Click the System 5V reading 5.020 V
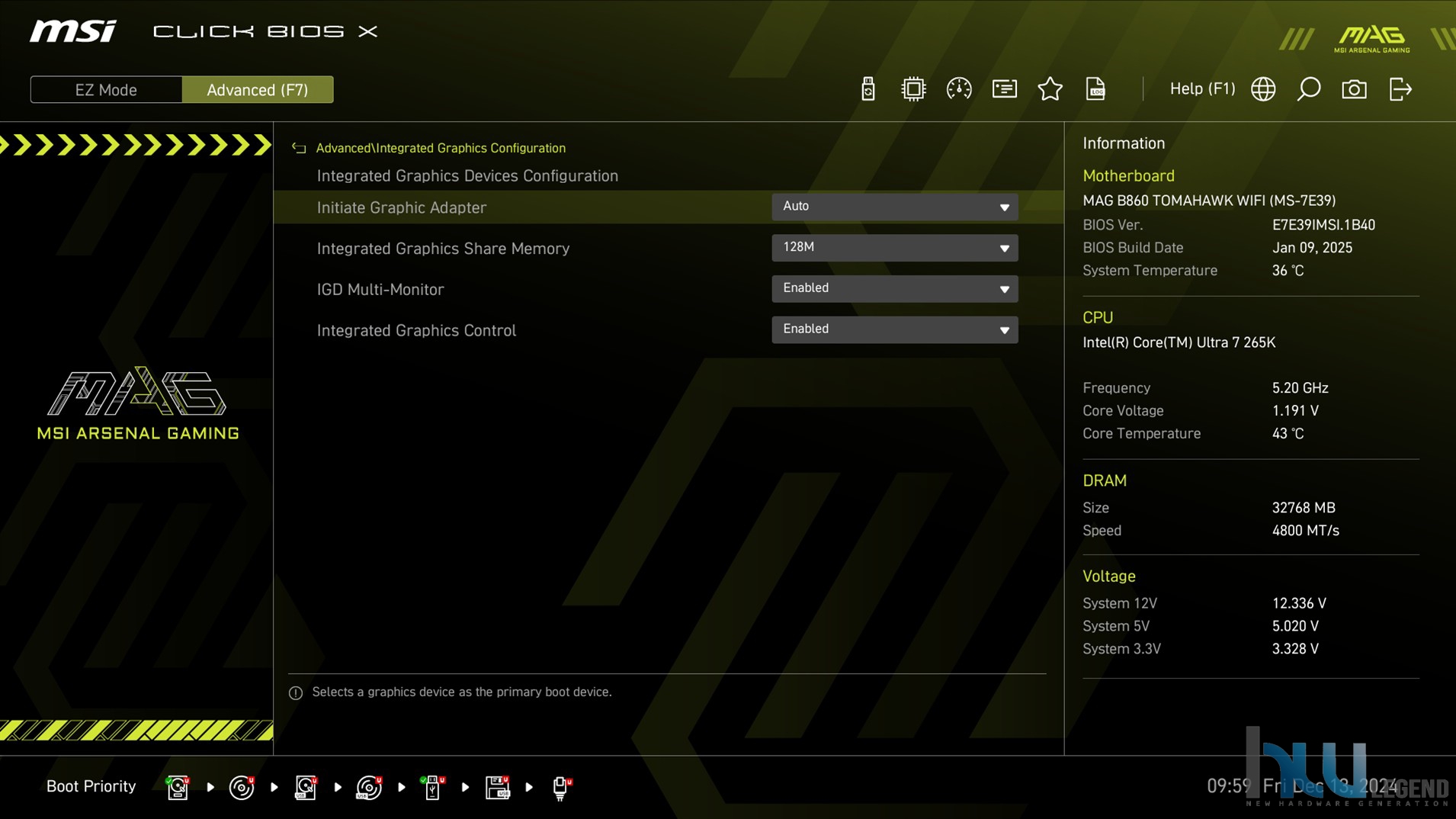Viewport: 1456px width, 819px height. (x=1295, y=626)
